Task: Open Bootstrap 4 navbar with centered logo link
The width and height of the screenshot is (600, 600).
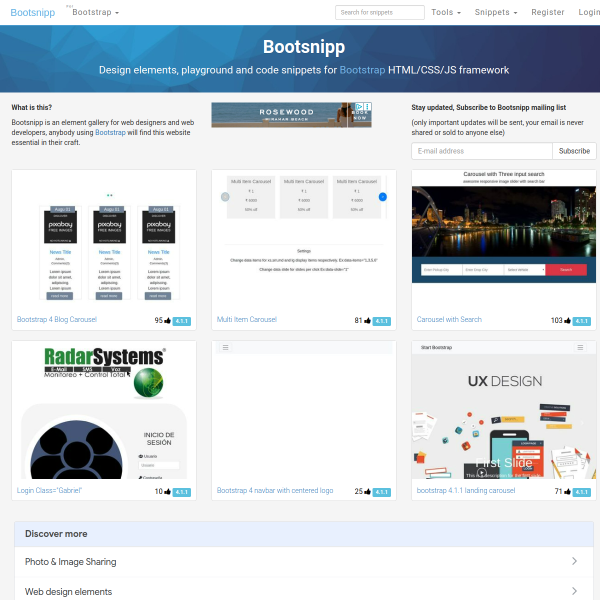Action: pyautogui.click(x=275, y=491)
